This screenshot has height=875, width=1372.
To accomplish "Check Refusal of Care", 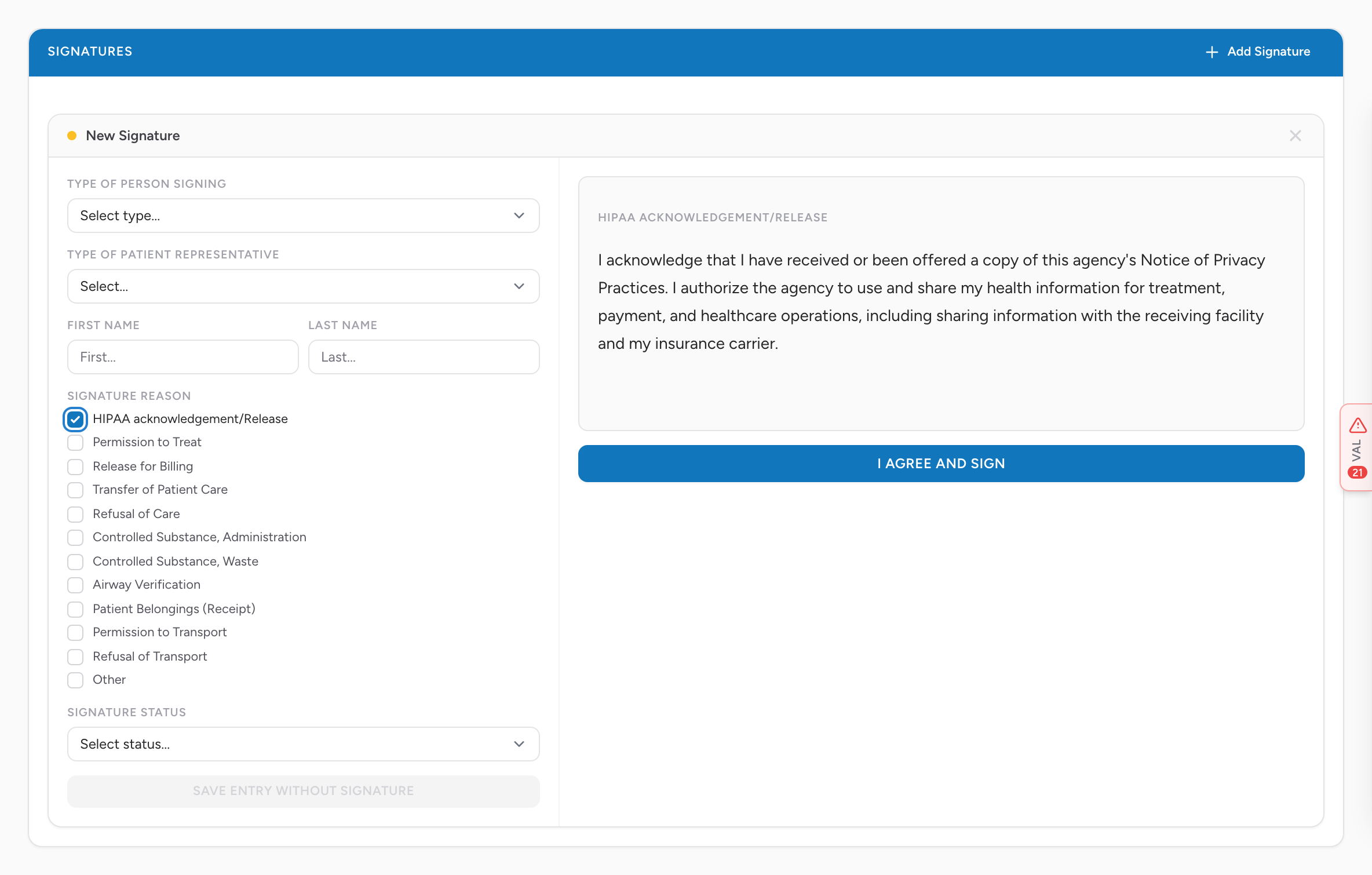I will point(75,515).
